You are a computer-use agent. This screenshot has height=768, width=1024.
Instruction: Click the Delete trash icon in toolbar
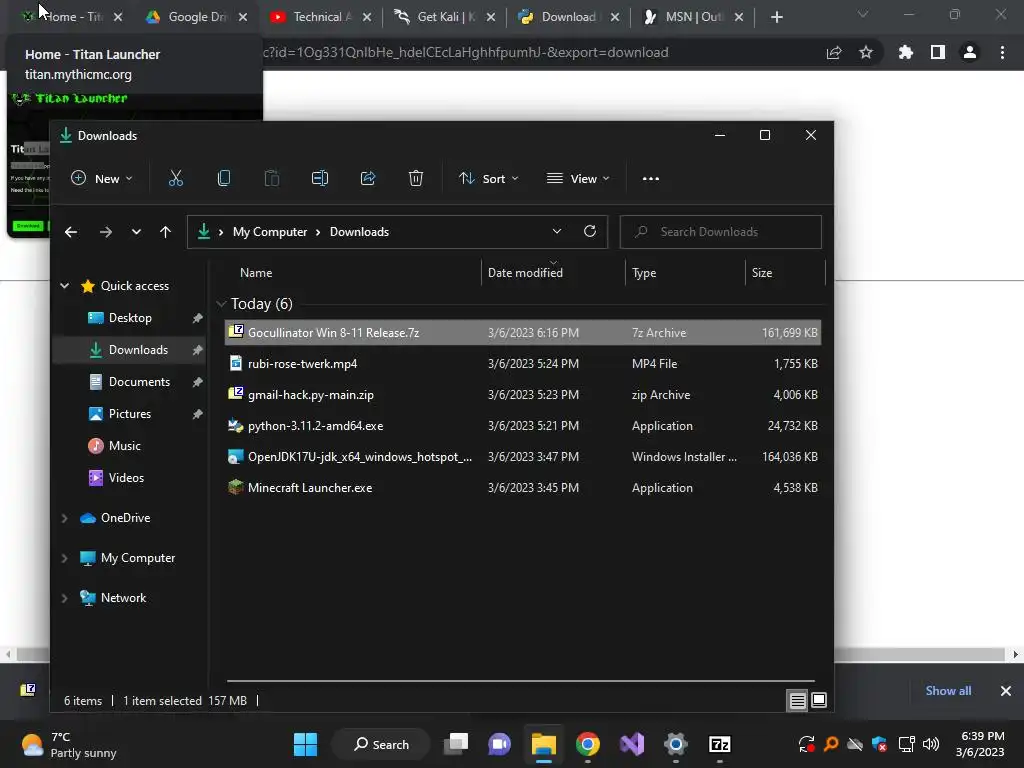tap(416, 178)
